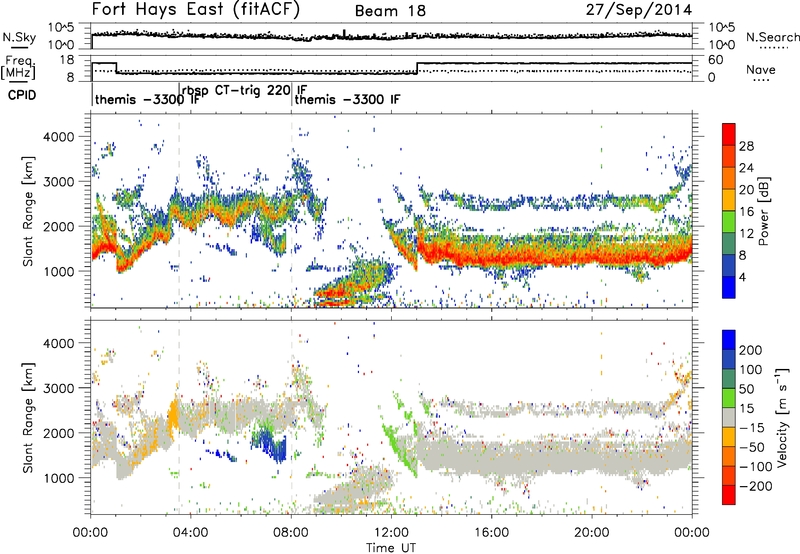800x554 pixels.
Task: Click the left '10^5' noise axis tick
Action: pos(61,27)
